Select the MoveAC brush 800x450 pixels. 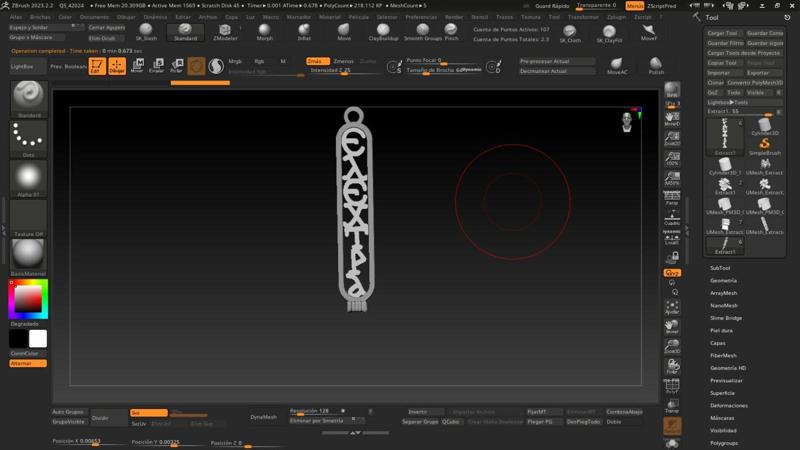(x=617, y=66)
